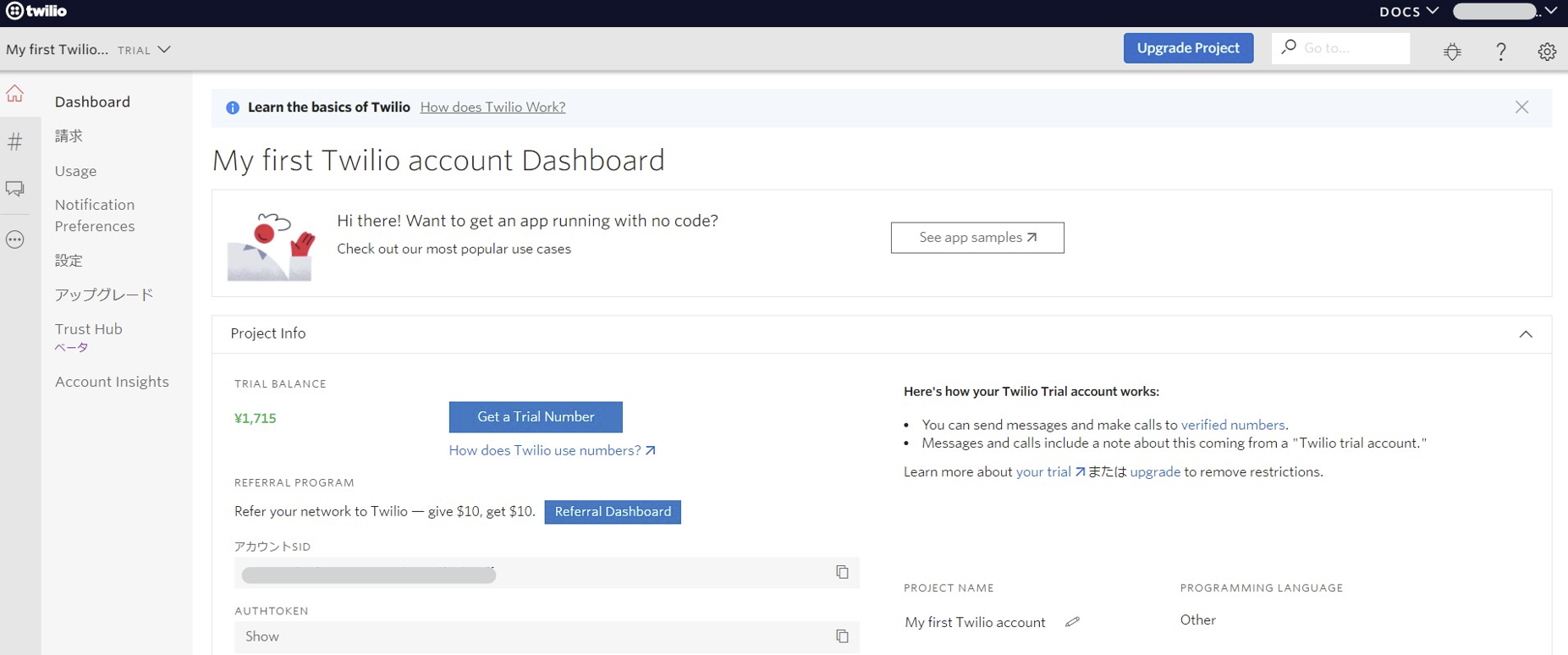Open all products ellipsis icon
This screenshot has height=655, width=1568.
pyautogui.click(x=15, y=239)
